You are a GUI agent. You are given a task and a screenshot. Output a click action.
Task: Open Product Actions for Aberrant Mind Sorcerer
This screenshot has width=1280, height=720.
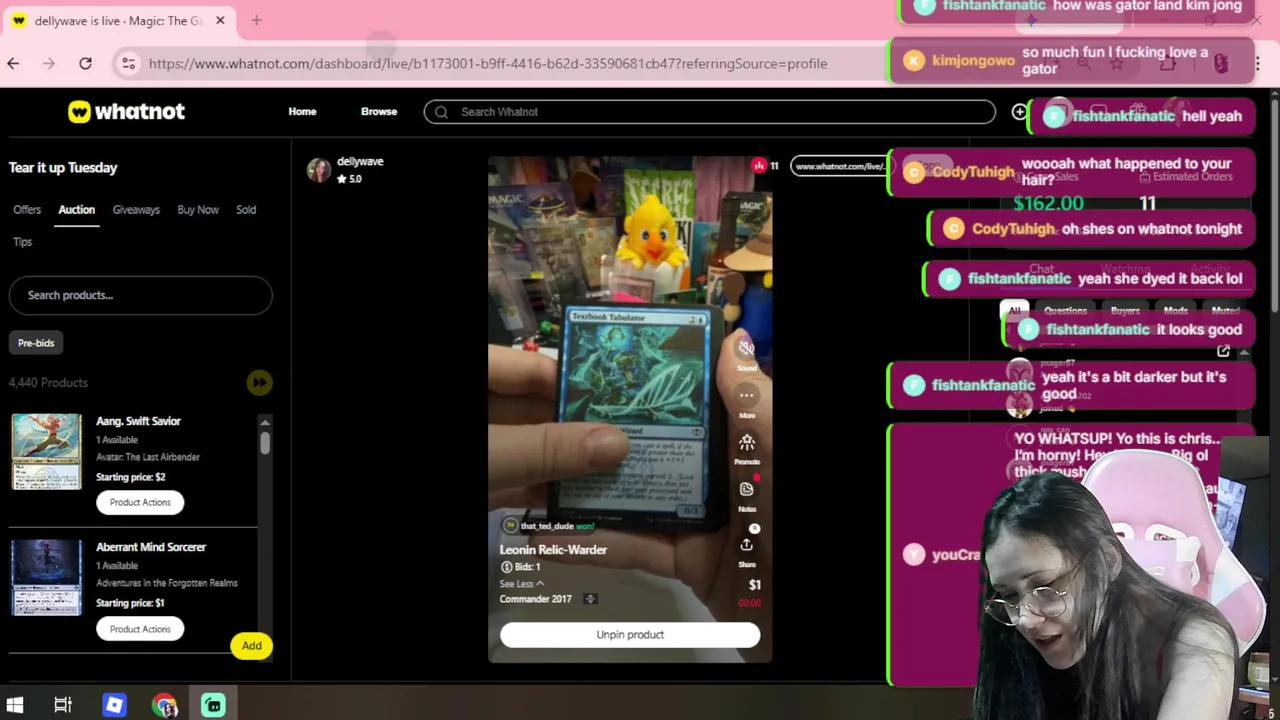pyautogui.click(x=140, y=629)
